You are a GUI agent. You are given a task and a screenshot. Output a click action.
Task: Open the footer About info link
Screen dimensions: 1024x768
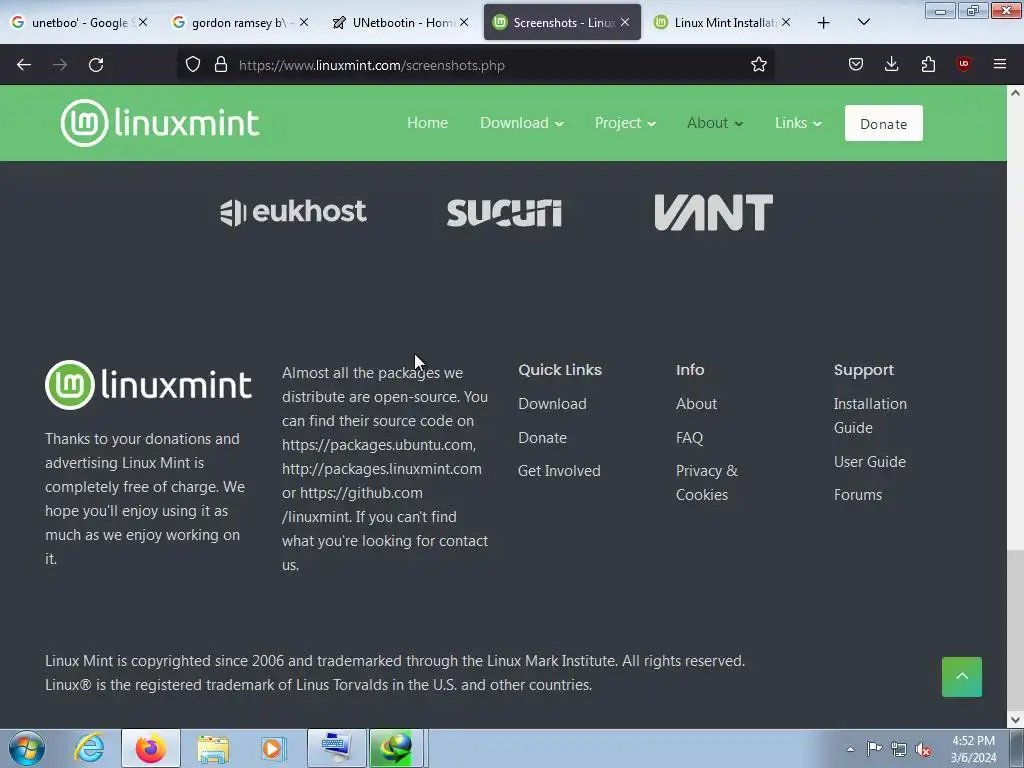pos(696,404)
